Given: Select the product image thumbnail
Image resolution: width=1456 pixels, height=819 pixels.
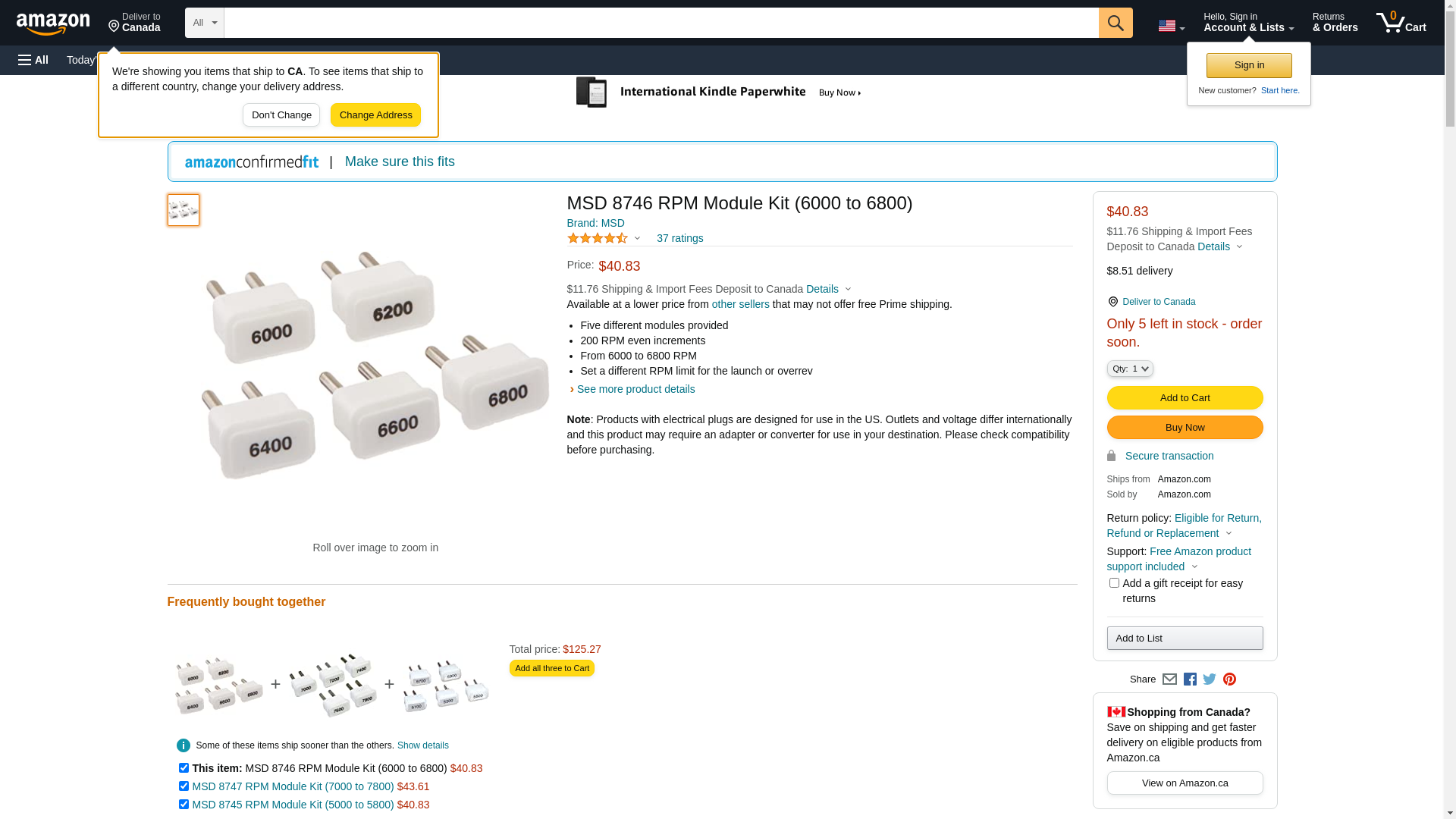Looking at the screenshot, I should [x=184, y=210].
